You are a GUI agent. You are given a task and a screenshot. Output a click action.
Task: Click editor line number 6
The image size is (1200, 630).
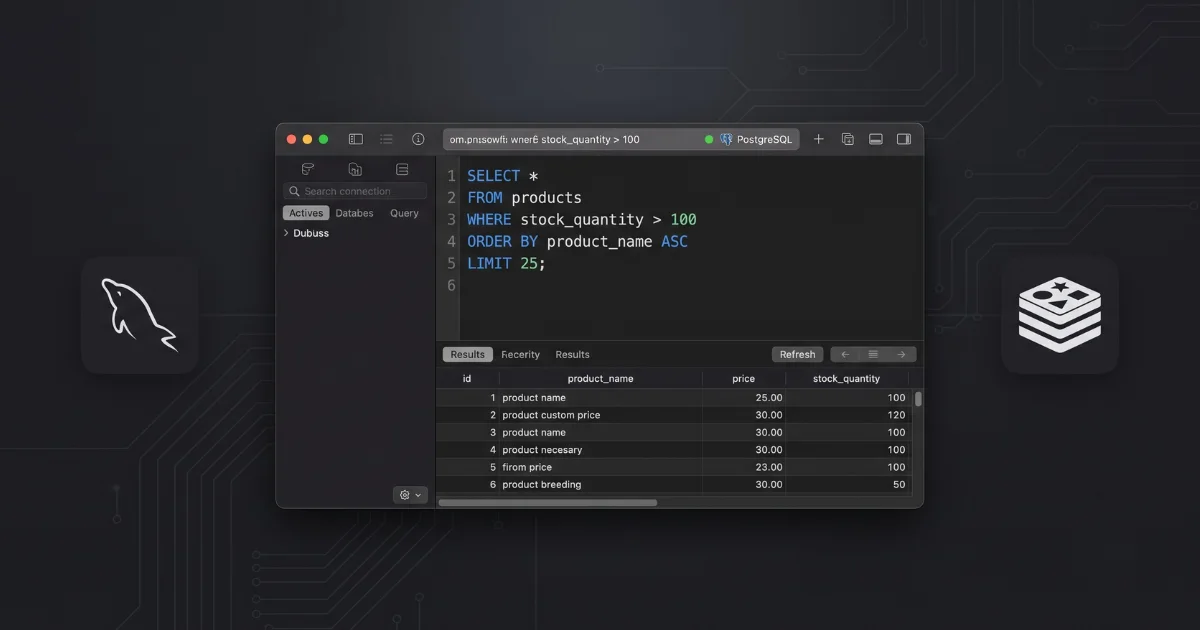(451, 286)
